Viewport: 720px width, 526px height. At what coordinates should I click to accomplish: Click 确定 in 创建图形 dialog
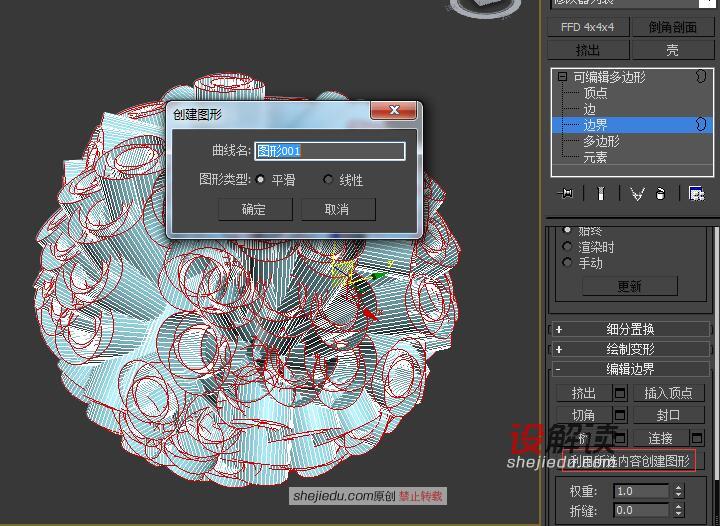[255, 209]
